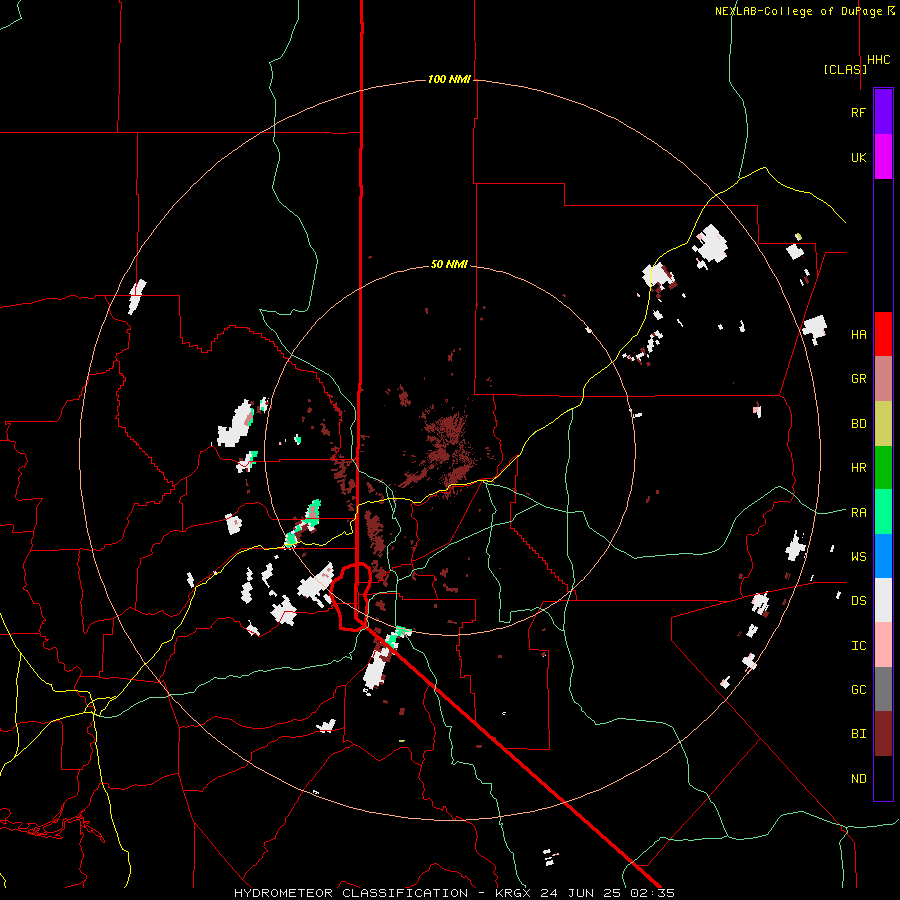Click the brown BI legend swatch
Image resolution: width=900 pixels, height=900 pixels.
[883, 734]
